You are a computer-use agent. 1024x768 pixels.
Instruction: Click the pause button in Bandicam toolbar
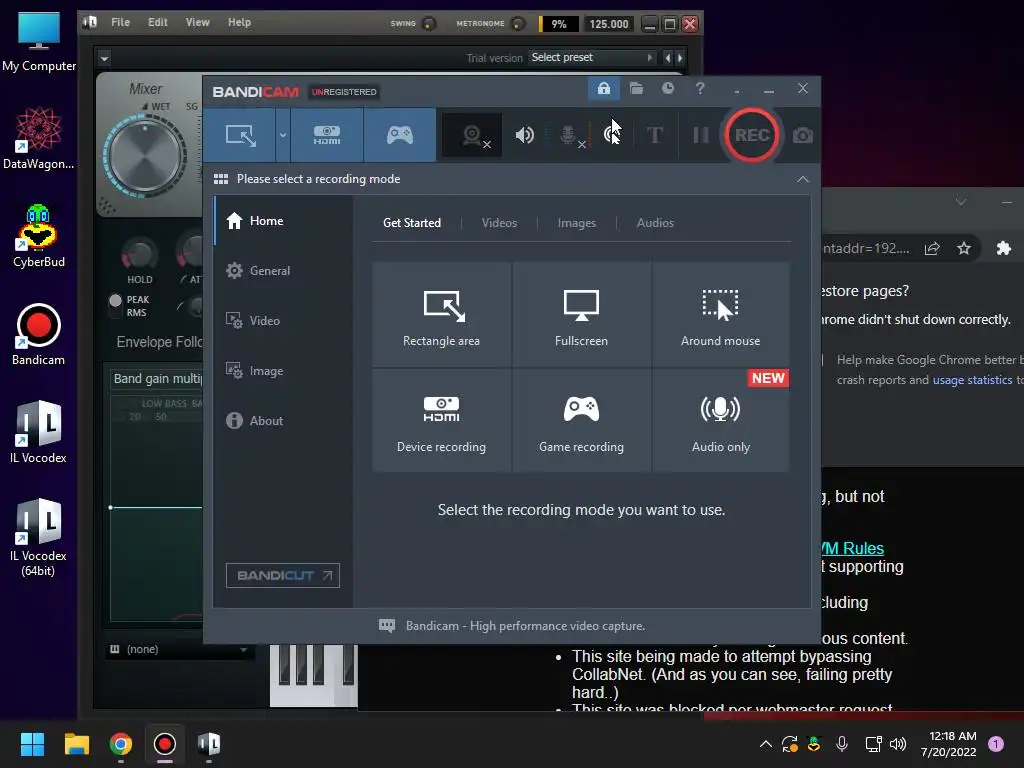click(701, 135)
